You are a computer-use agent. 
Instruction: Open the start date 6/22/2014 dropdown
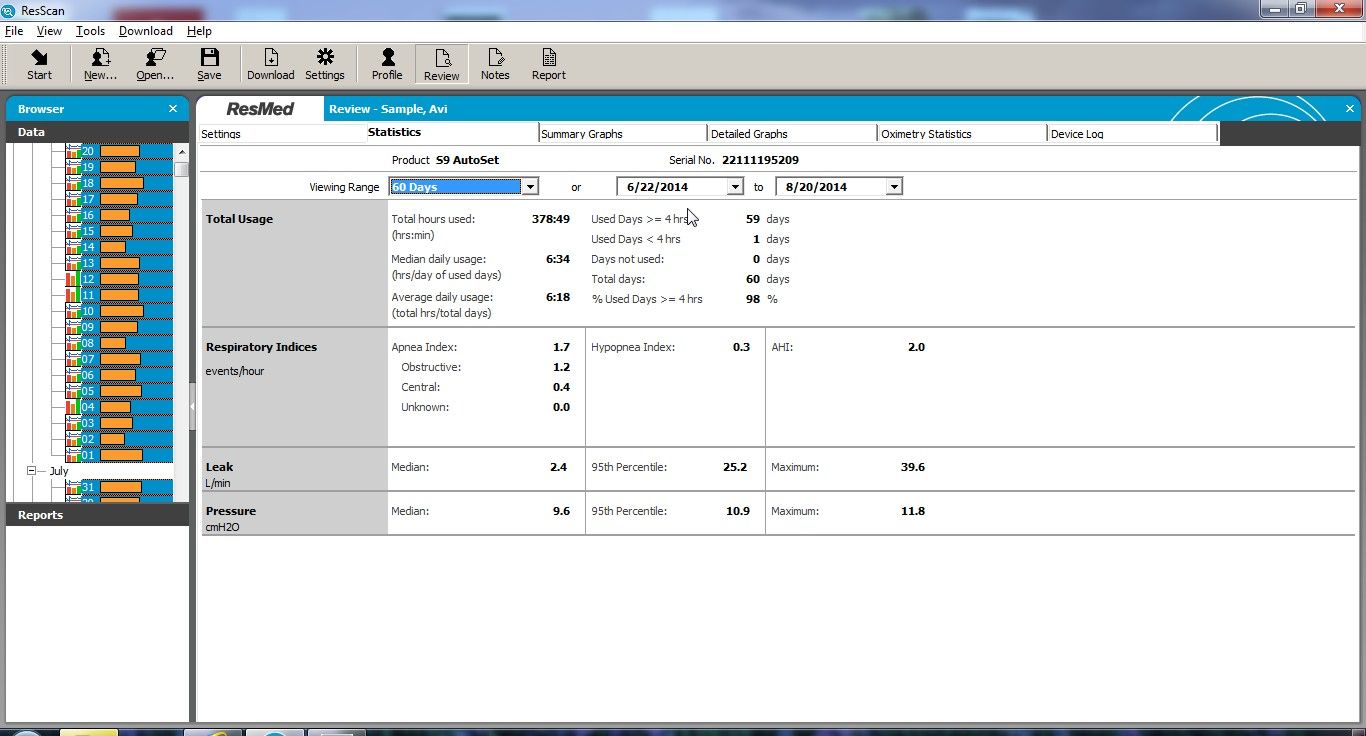coord(735,187)
